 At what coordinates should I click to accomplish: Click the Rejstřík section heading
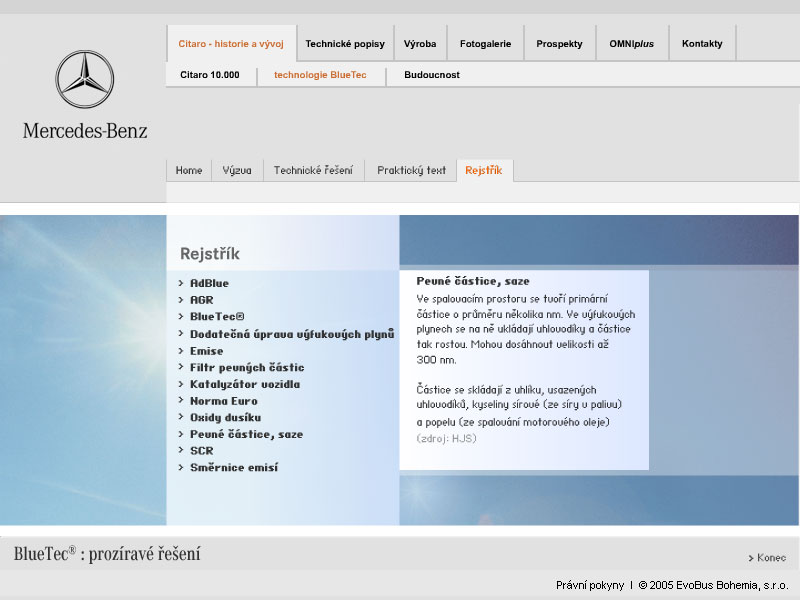pyautogui.click(x=210, y=254)
